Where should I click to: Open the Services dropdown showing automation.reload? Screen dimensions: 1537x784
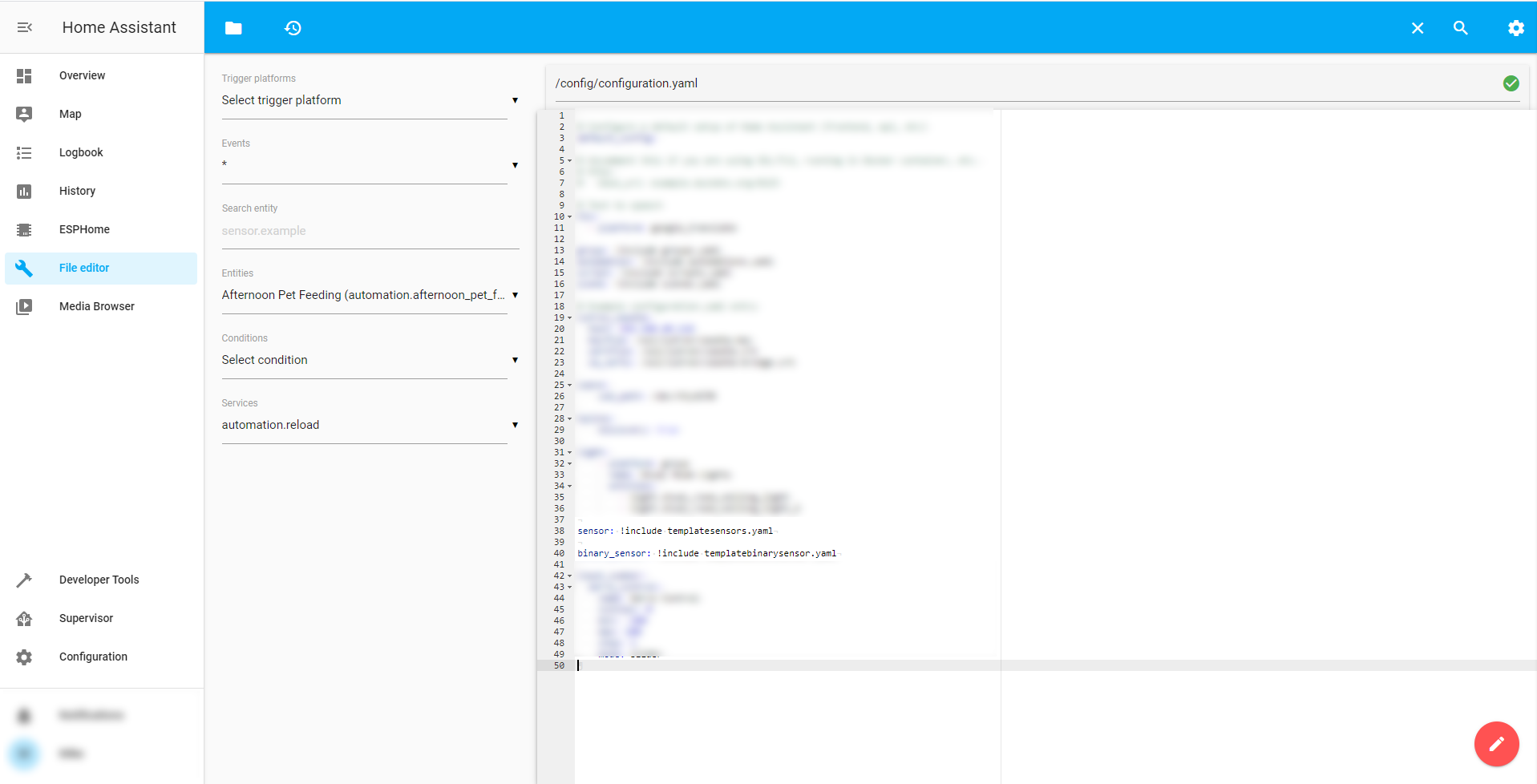pyautogui.click(x=370, y=425)
